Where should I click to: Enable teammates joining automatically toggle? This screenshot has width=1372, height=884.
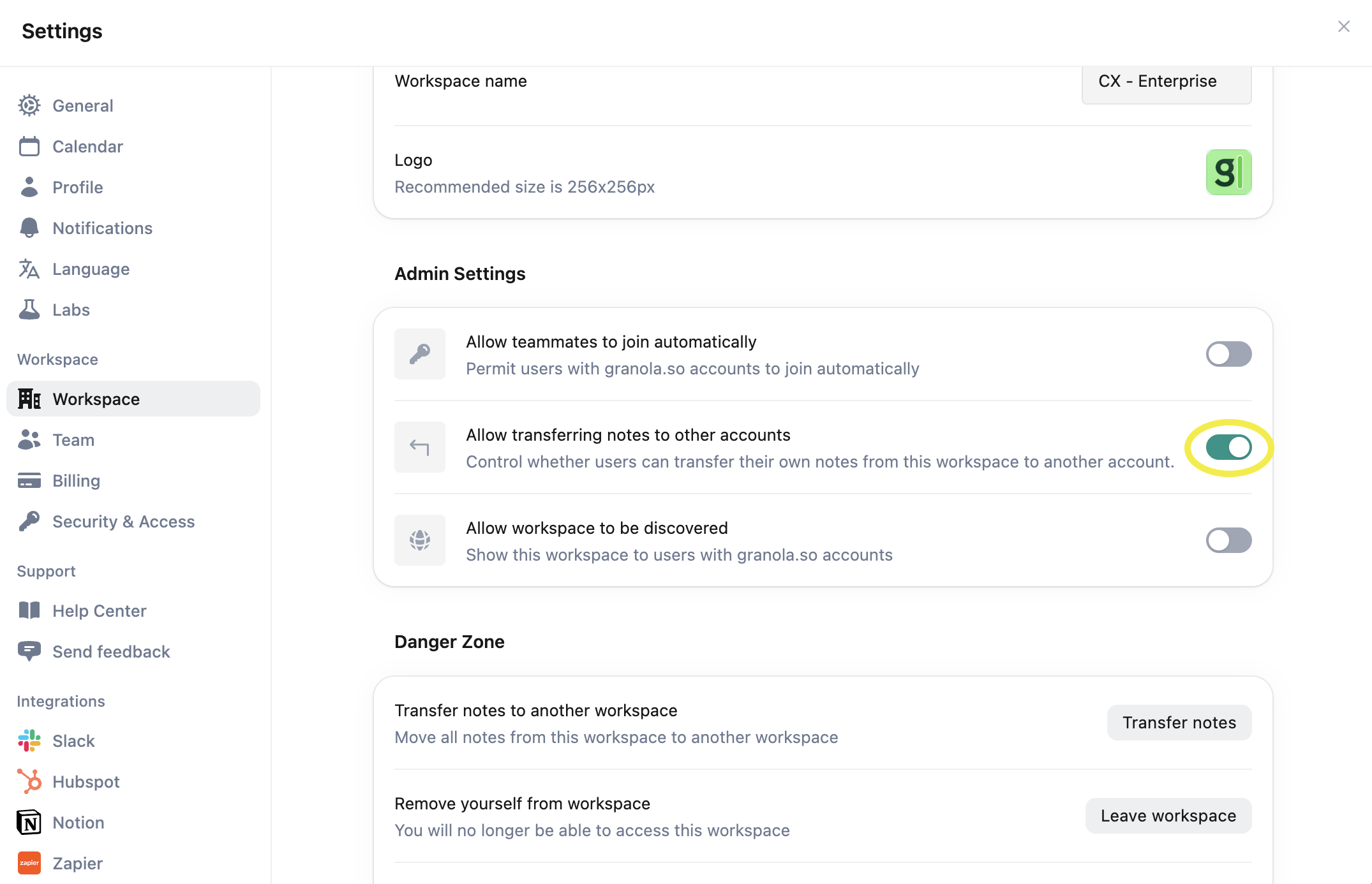tap(1228, 354)
